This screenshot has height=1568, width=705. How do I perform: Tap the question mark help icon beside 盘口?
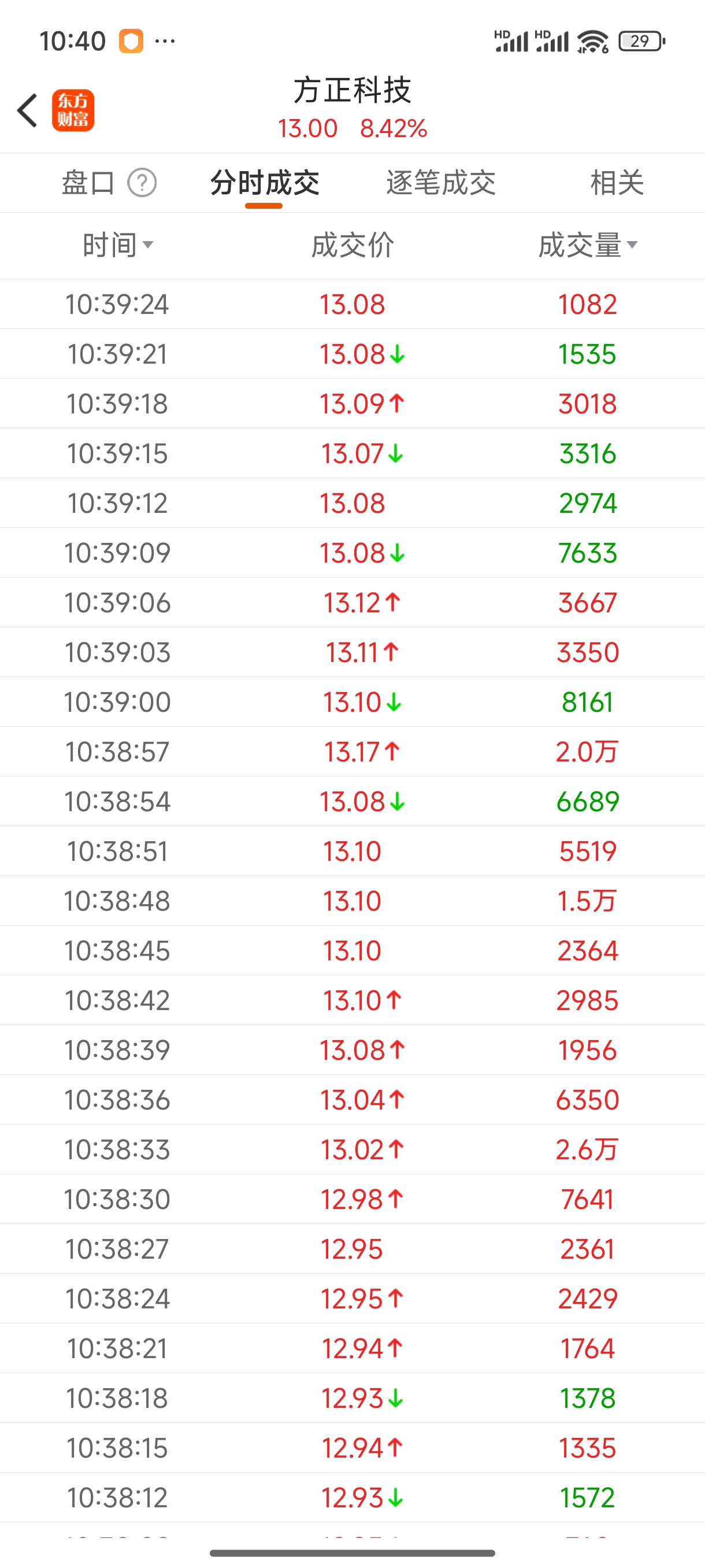point(142,183)
